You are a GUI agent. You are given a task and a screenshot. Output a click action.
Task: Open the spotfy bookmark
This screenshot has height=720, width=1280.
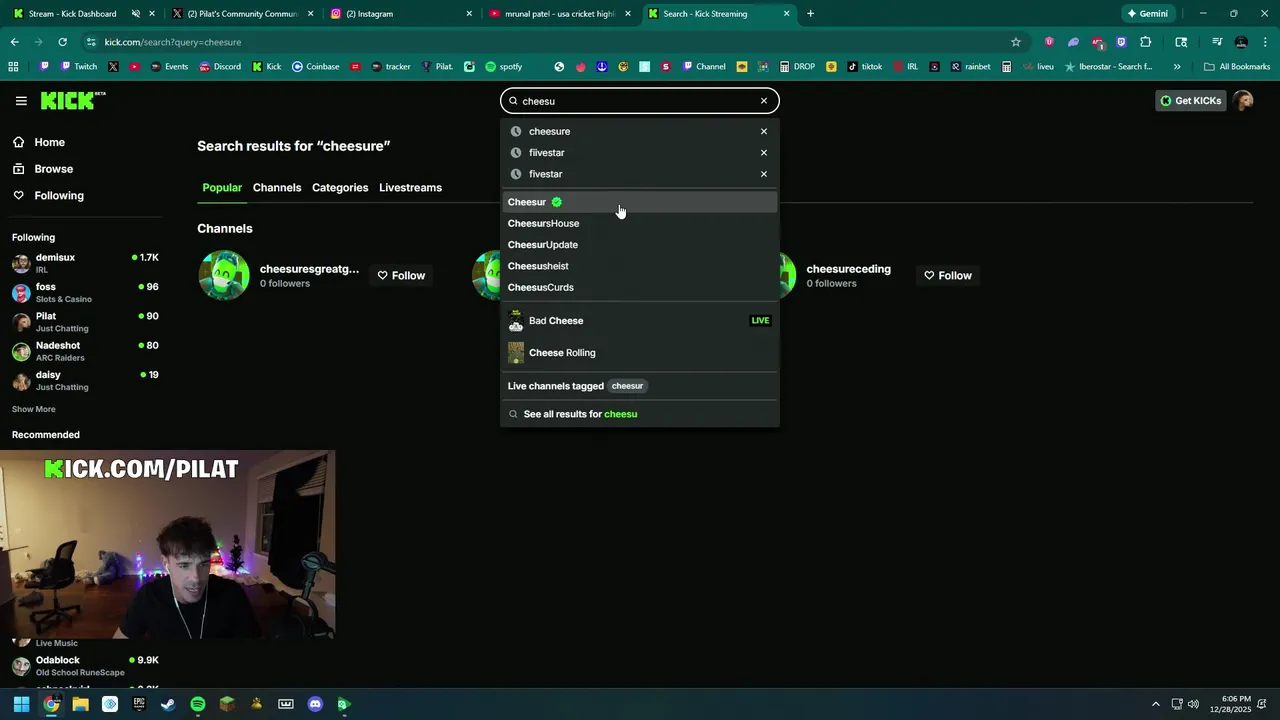(504, 67)
